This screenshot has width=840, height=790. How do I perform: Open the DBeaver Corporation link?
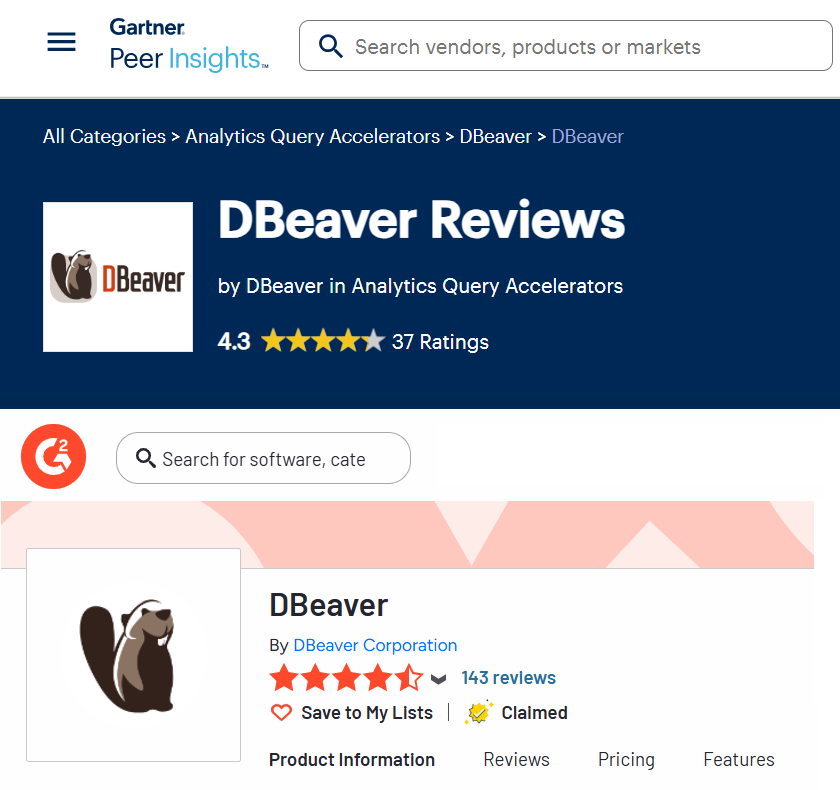375,645
